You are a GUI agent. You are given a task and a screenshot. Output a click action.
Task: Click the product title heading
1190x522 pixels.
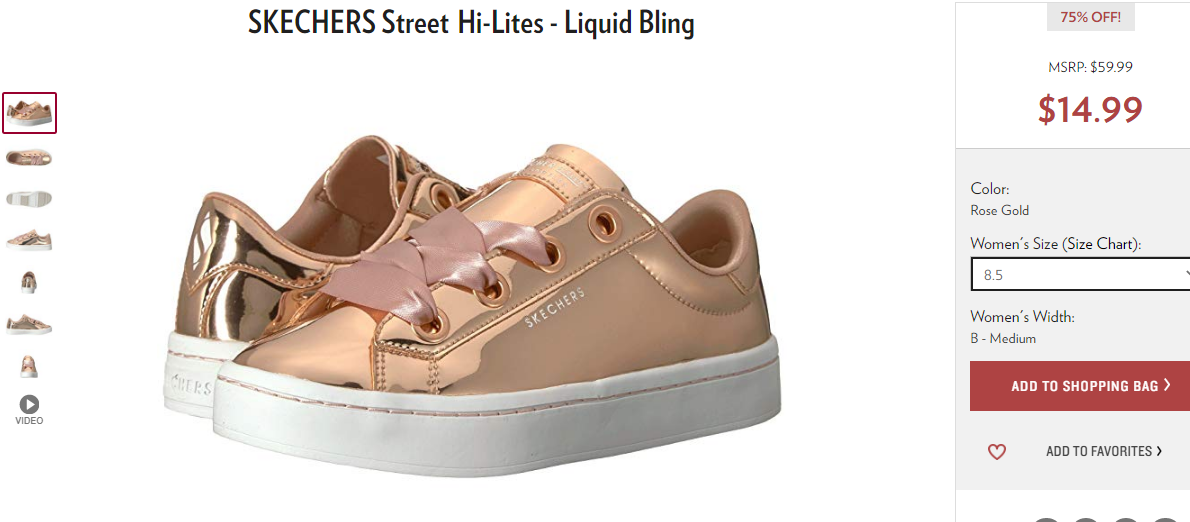[471, 24]
